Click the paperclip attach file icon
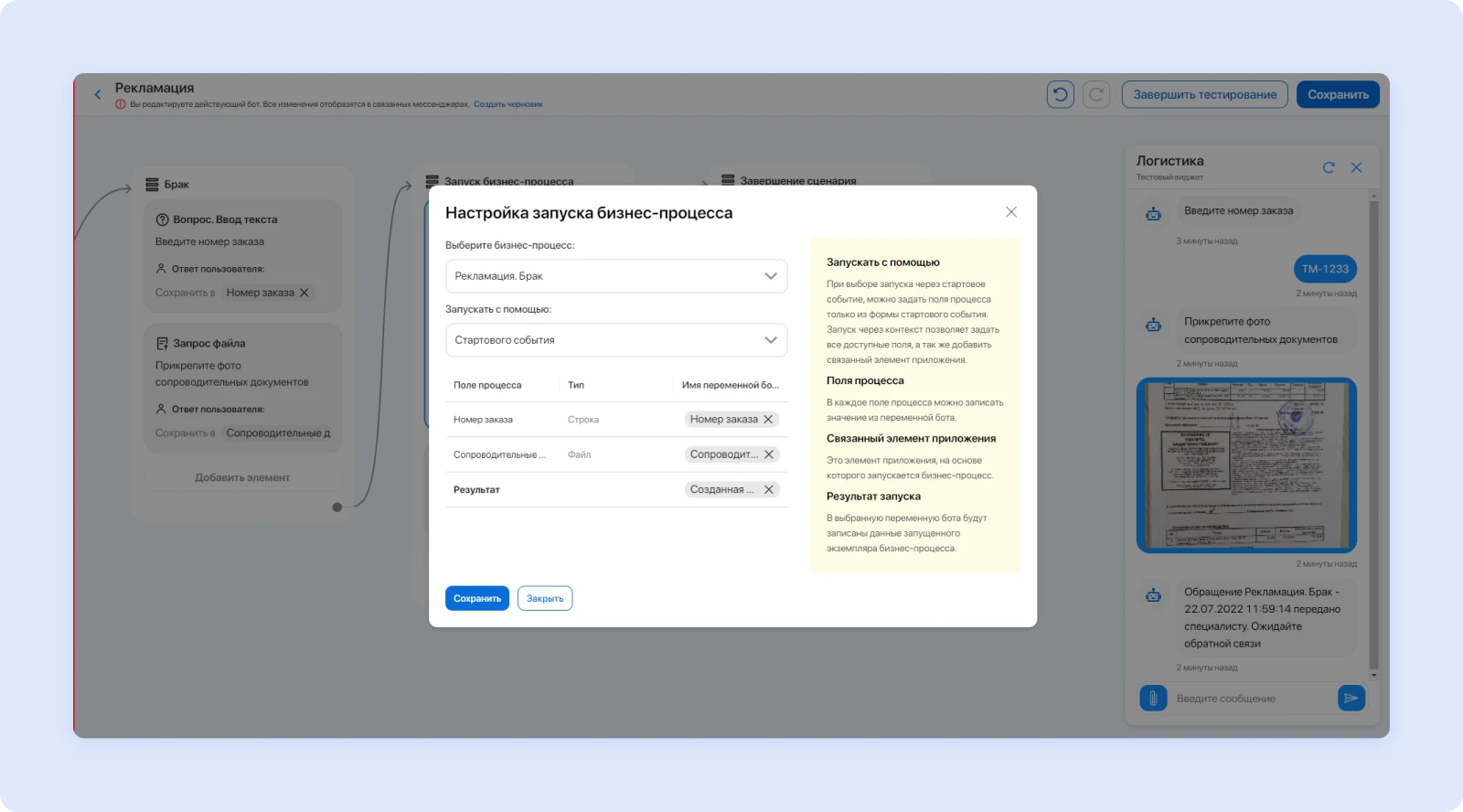This screenshot has height=812, width=1463. click(1153, 699)
